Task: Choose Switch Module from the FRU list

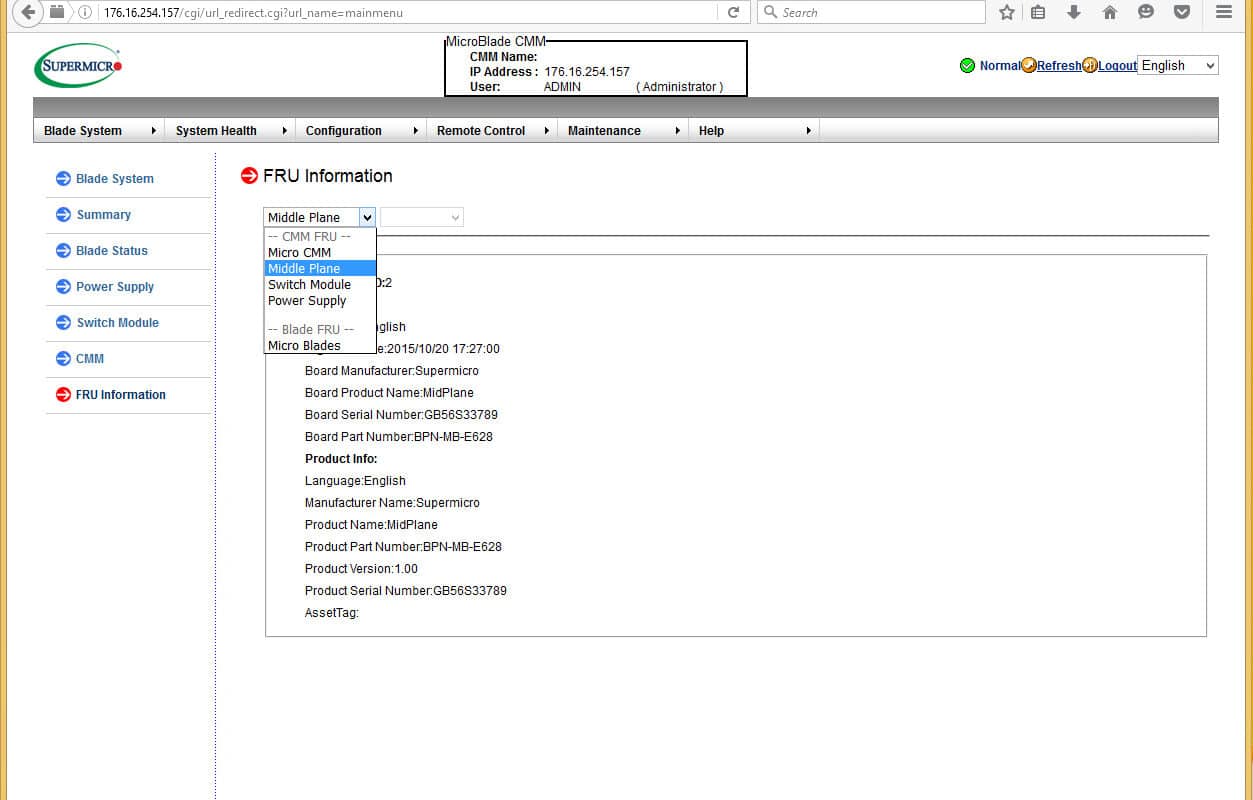Action: click(320, 285)
